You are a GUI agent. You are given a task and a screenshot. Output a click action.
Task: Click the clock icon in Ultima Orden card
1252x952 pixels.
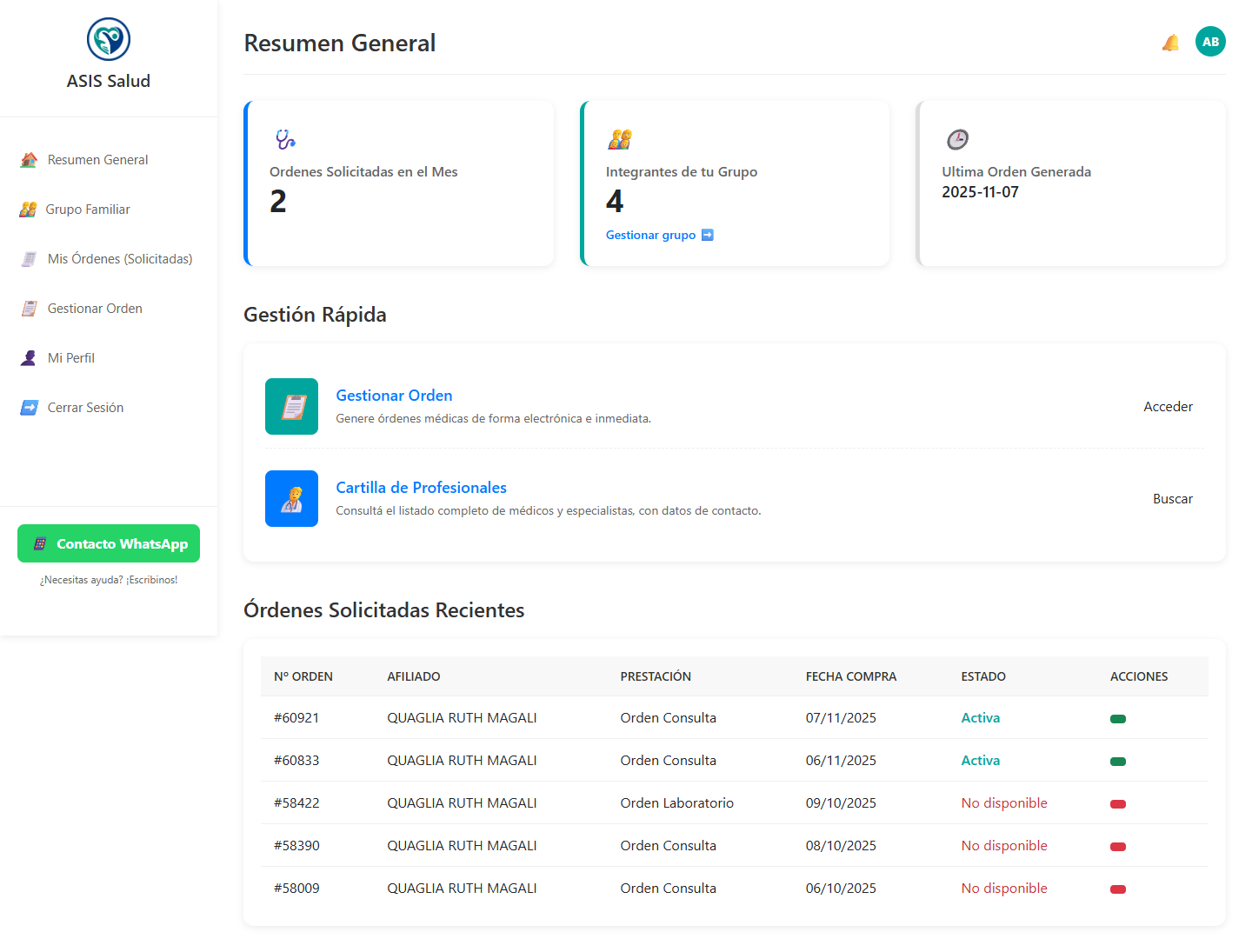coord(957,139)
